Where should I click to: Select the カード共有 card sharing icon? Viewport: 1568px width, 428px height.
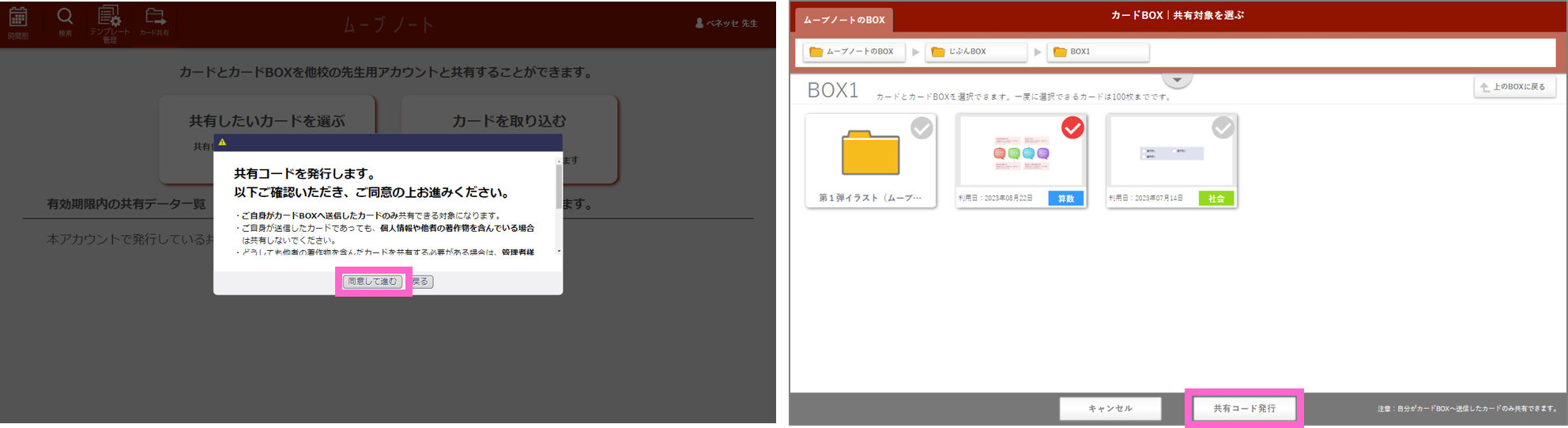pyautogui.click(x=154, y=22)
